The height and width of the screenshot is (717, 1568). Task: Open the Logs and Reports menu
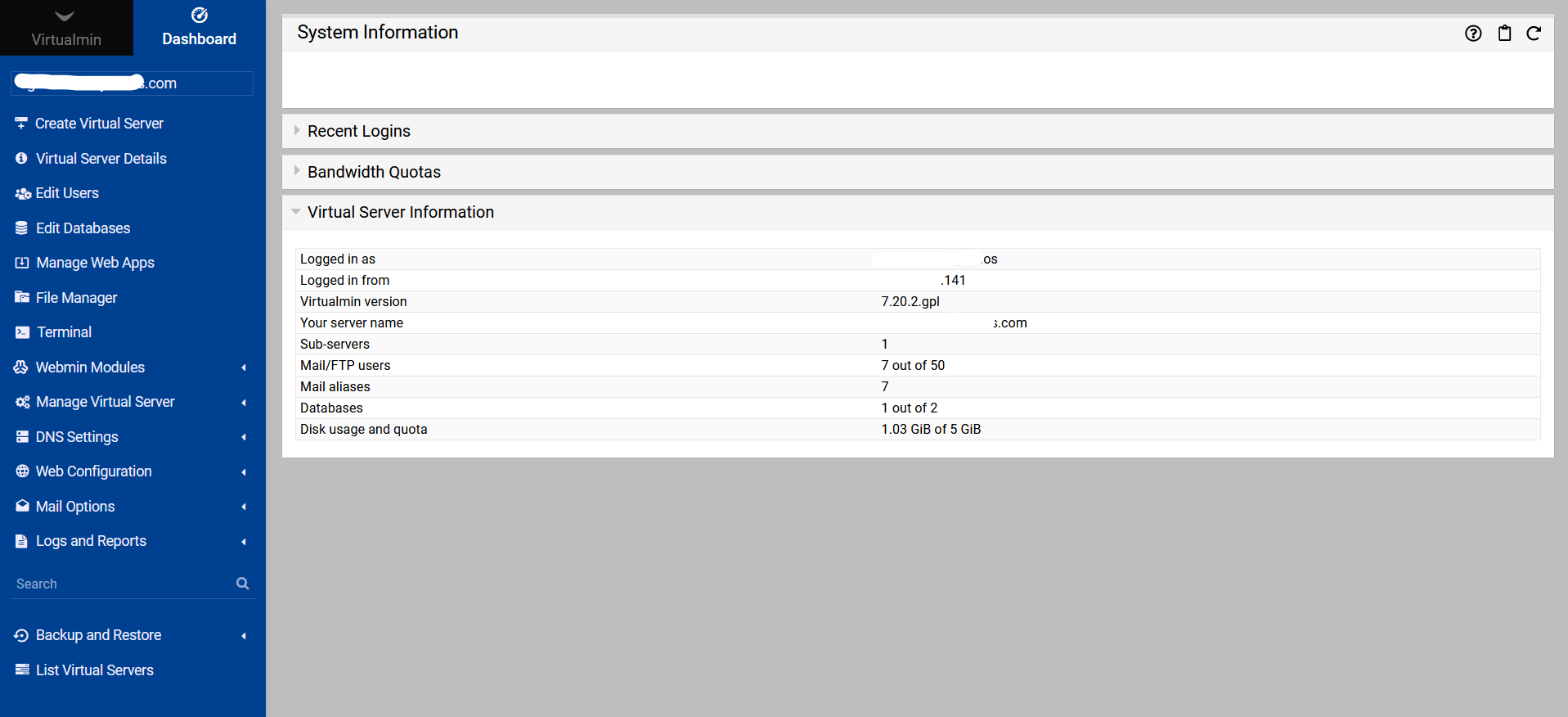[92, 541]
